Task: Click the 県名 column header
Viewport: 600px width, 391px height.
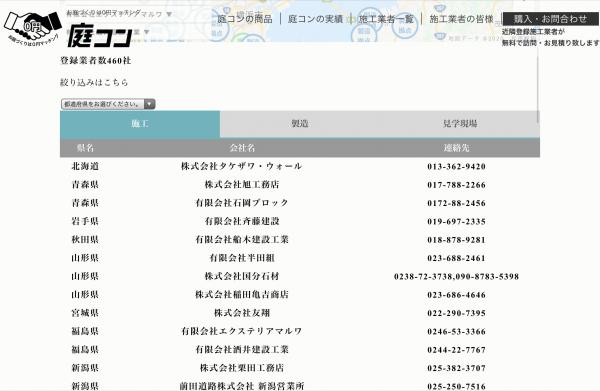Action: pos(85,148)
